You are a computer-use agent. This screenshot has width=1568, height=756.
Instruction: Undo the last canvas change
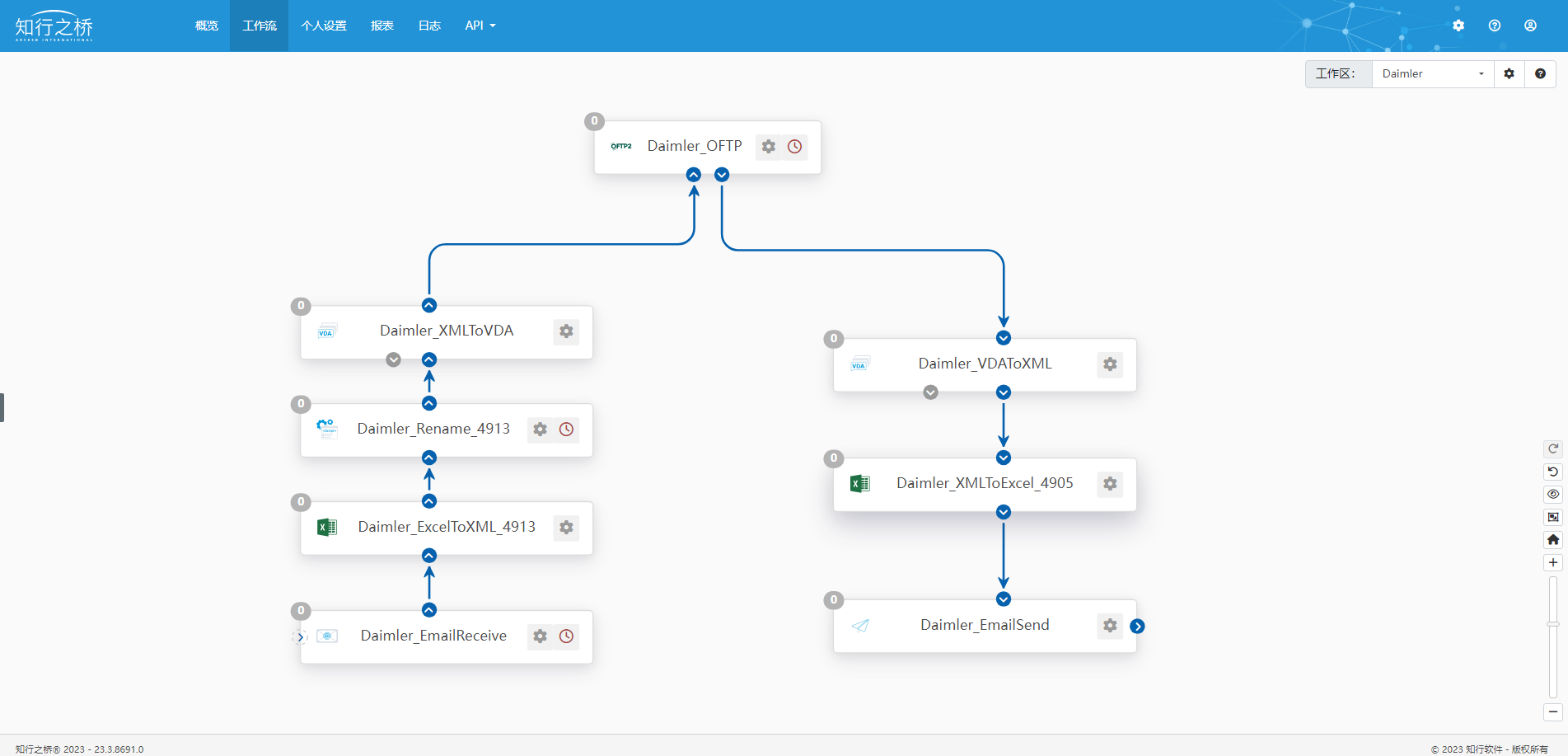(x=1552, y=472)
